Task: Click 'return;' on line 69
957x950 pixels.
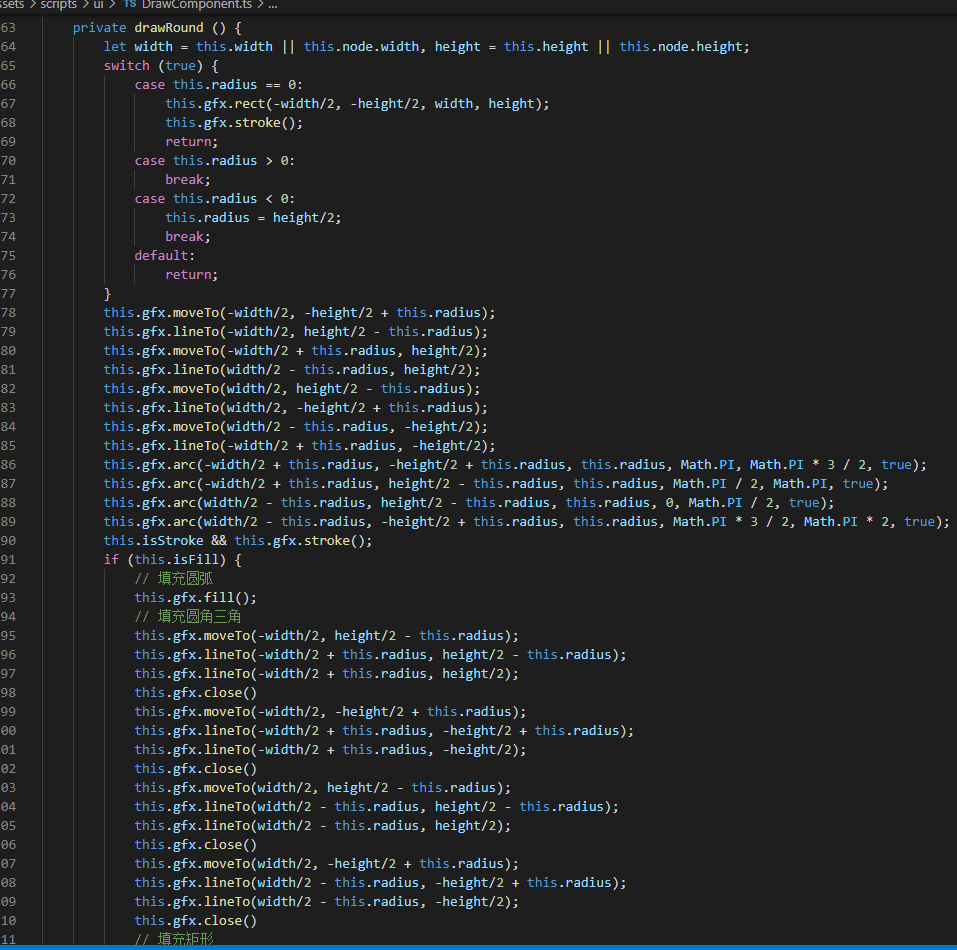Action: click(x=192, y=142)
